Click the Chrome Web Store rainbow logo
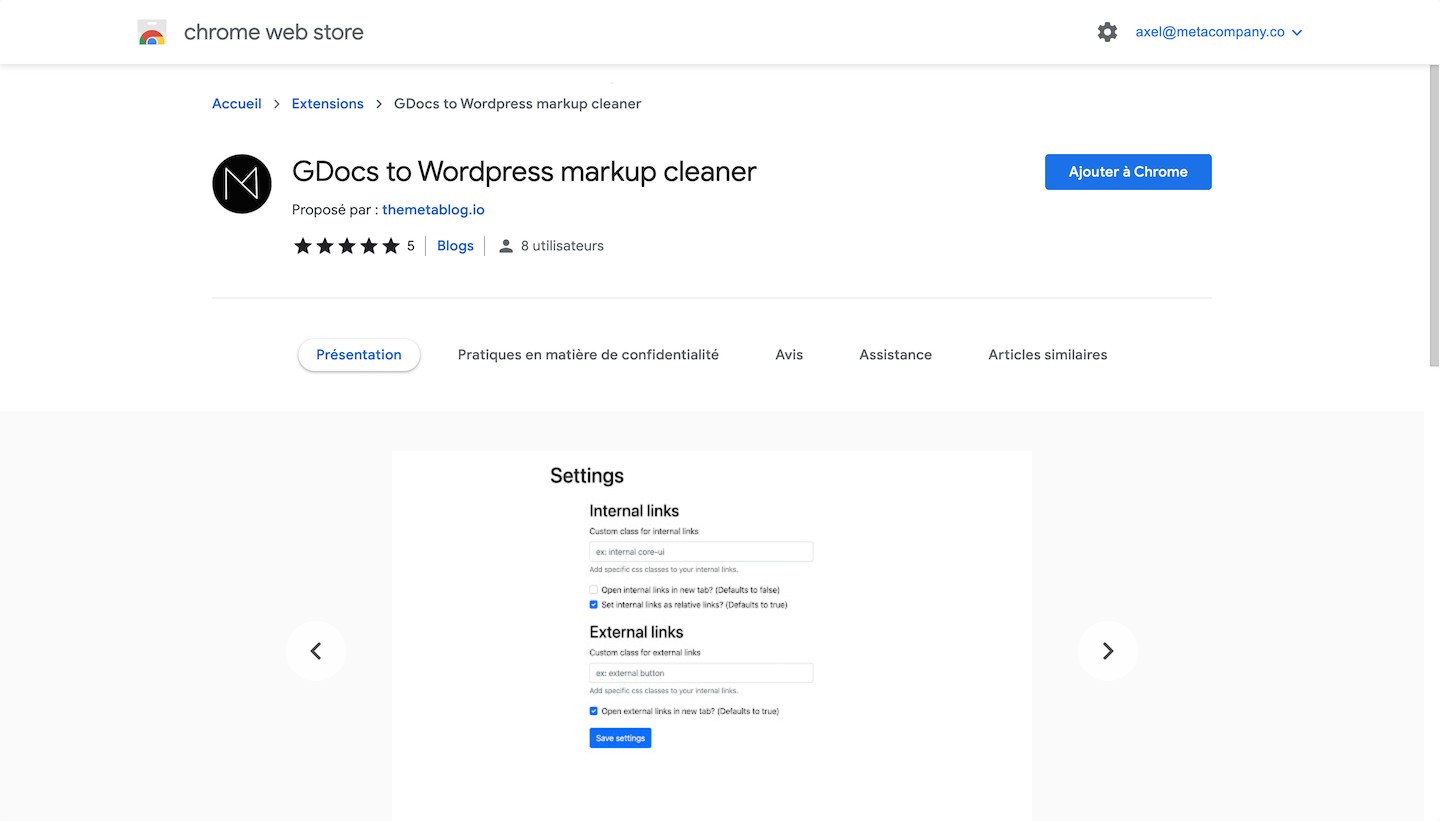Viewport: 1440px width, 821px height. click(x=152, y=33)
